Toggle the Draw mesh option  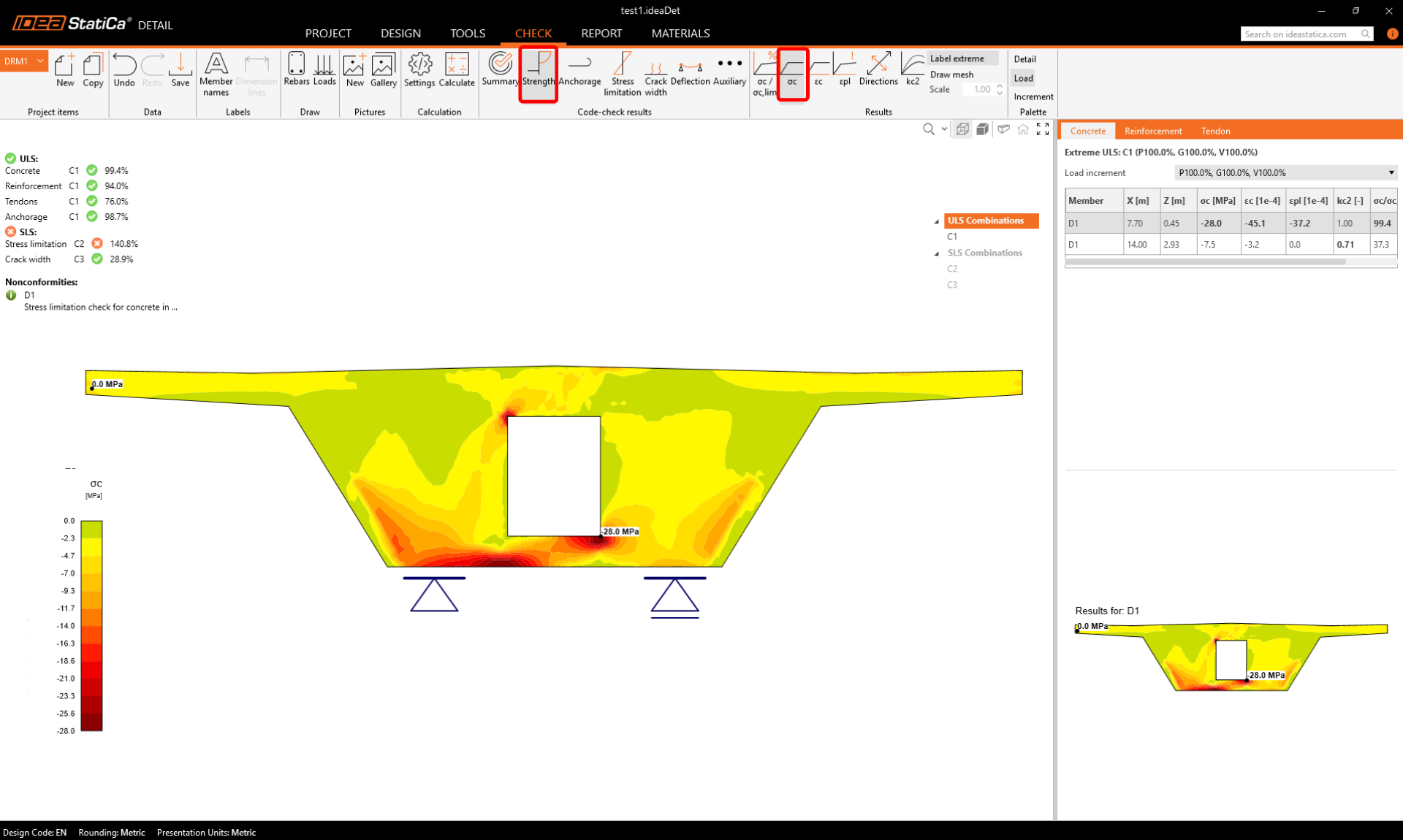click(951, 75)
